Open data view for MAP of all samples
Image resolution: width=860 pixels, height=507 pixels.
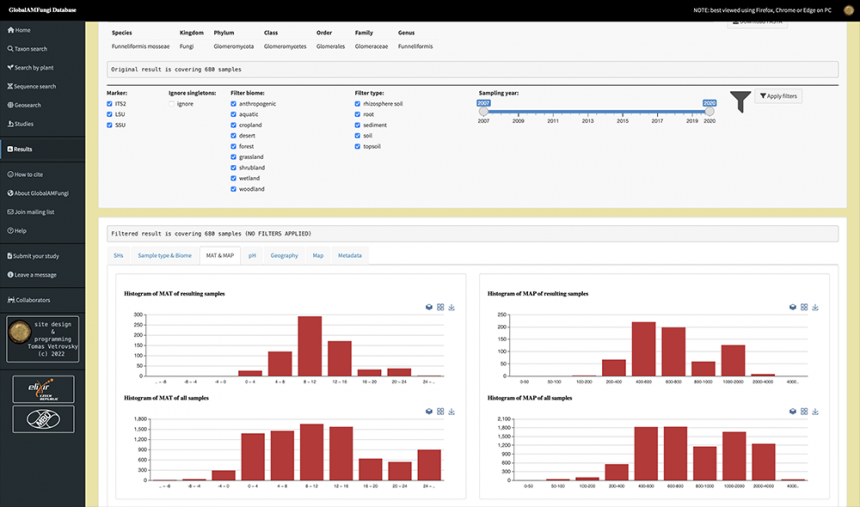[793, 412]
